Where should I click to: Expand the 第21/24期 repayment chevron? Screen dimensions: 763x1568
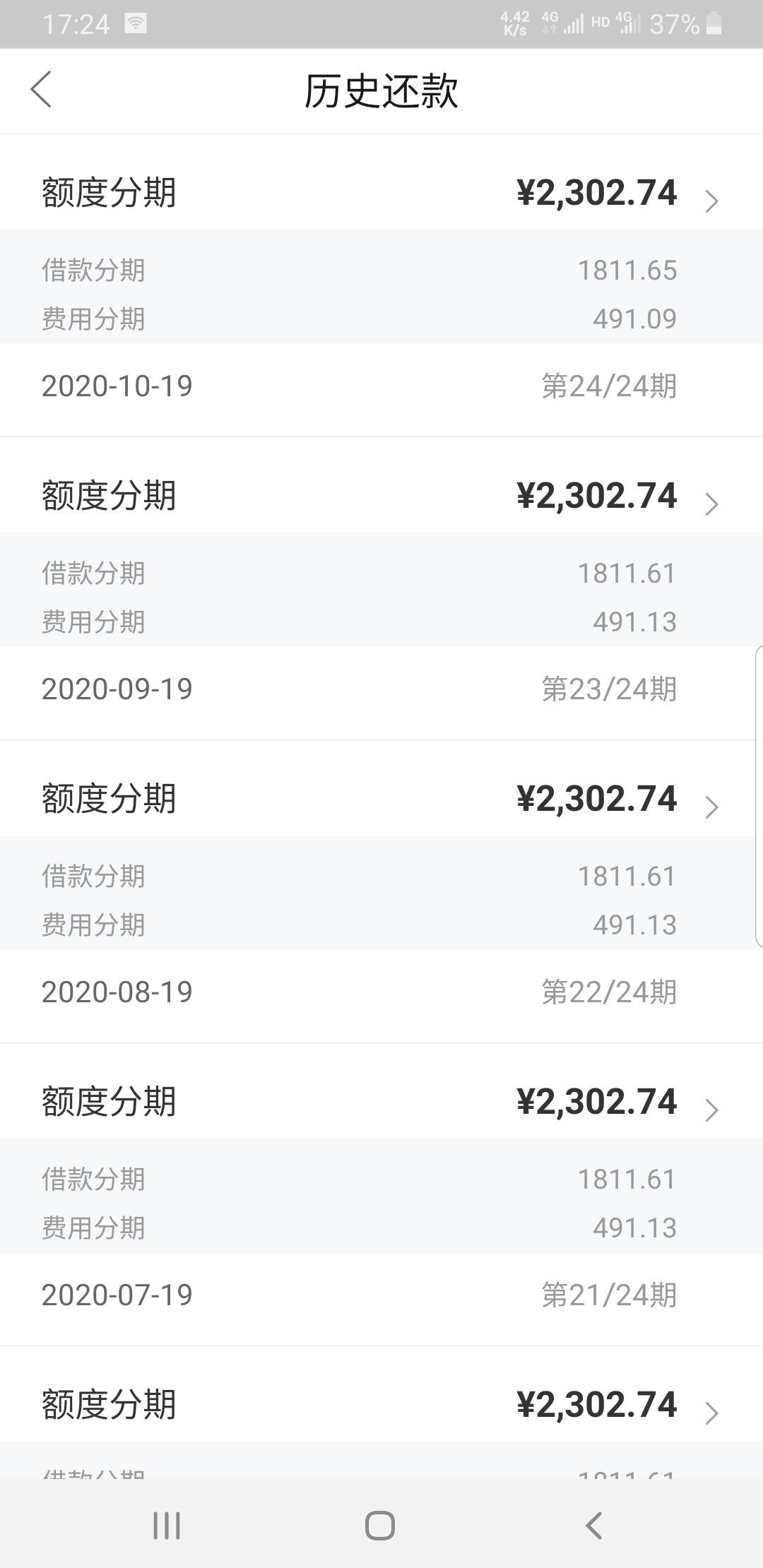point(711,1111)
